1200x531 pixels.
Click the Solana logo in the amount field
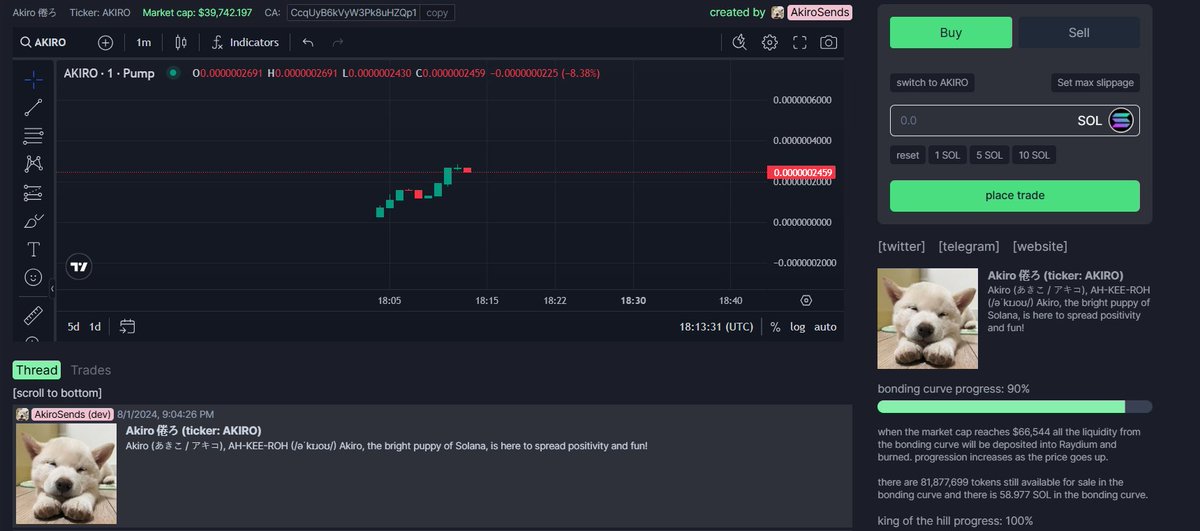click(1120, 121)
